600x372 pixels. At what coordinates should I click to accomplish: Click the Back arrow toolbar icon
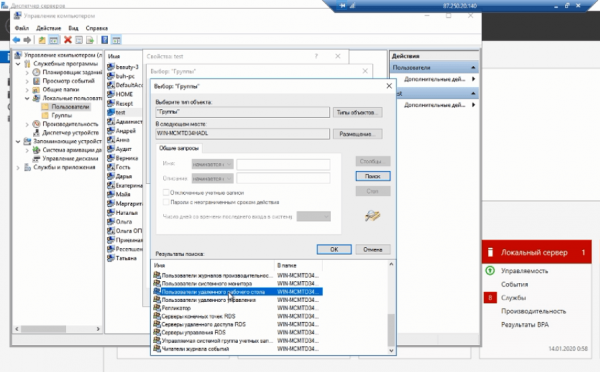tap(16, 40)
